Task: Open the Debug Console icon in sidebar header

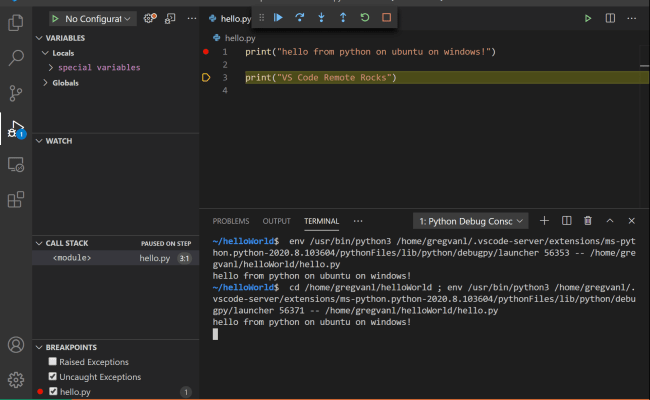Action: [170, 18]
